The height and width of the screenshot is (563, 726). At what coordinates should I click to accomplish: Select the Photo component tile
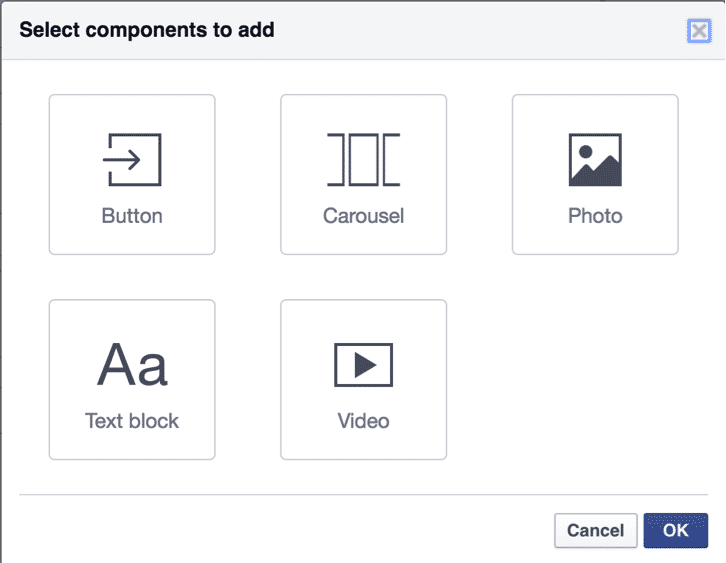(595, 175)
